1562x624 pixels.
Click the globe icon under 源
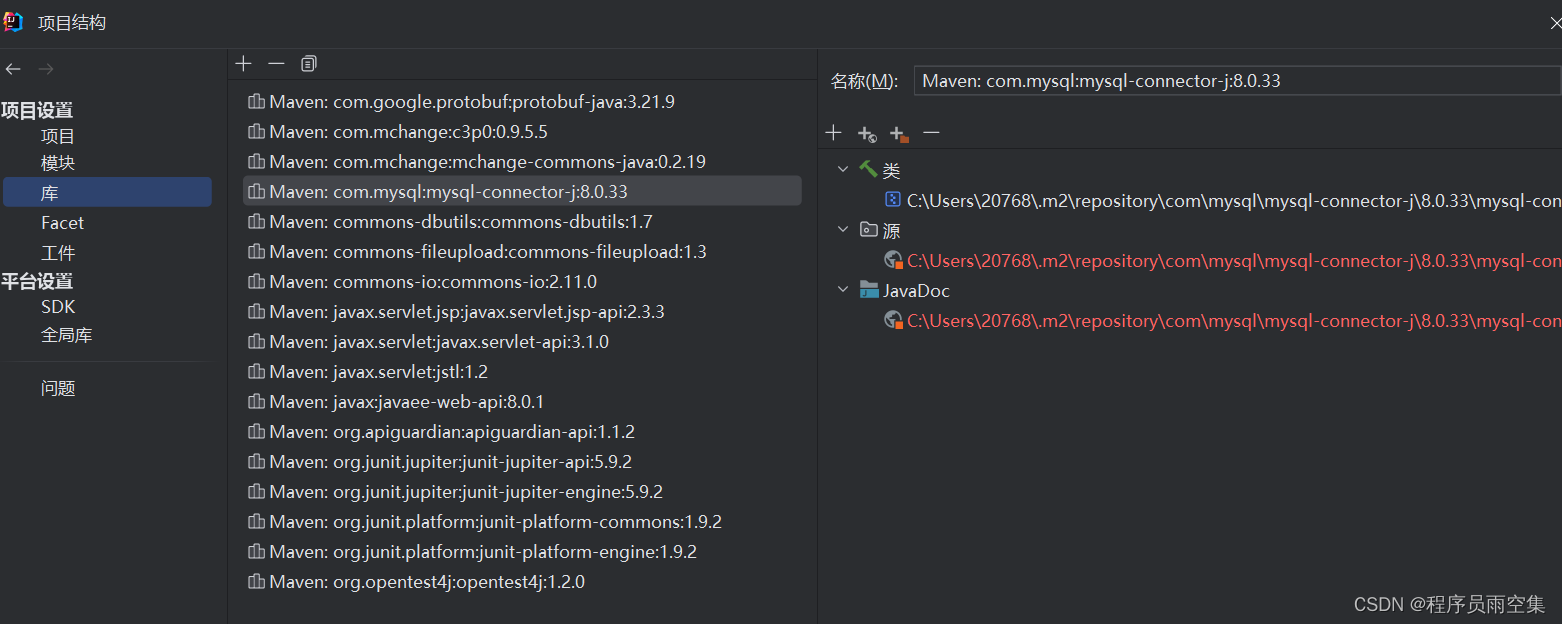[x=893, y=260]
